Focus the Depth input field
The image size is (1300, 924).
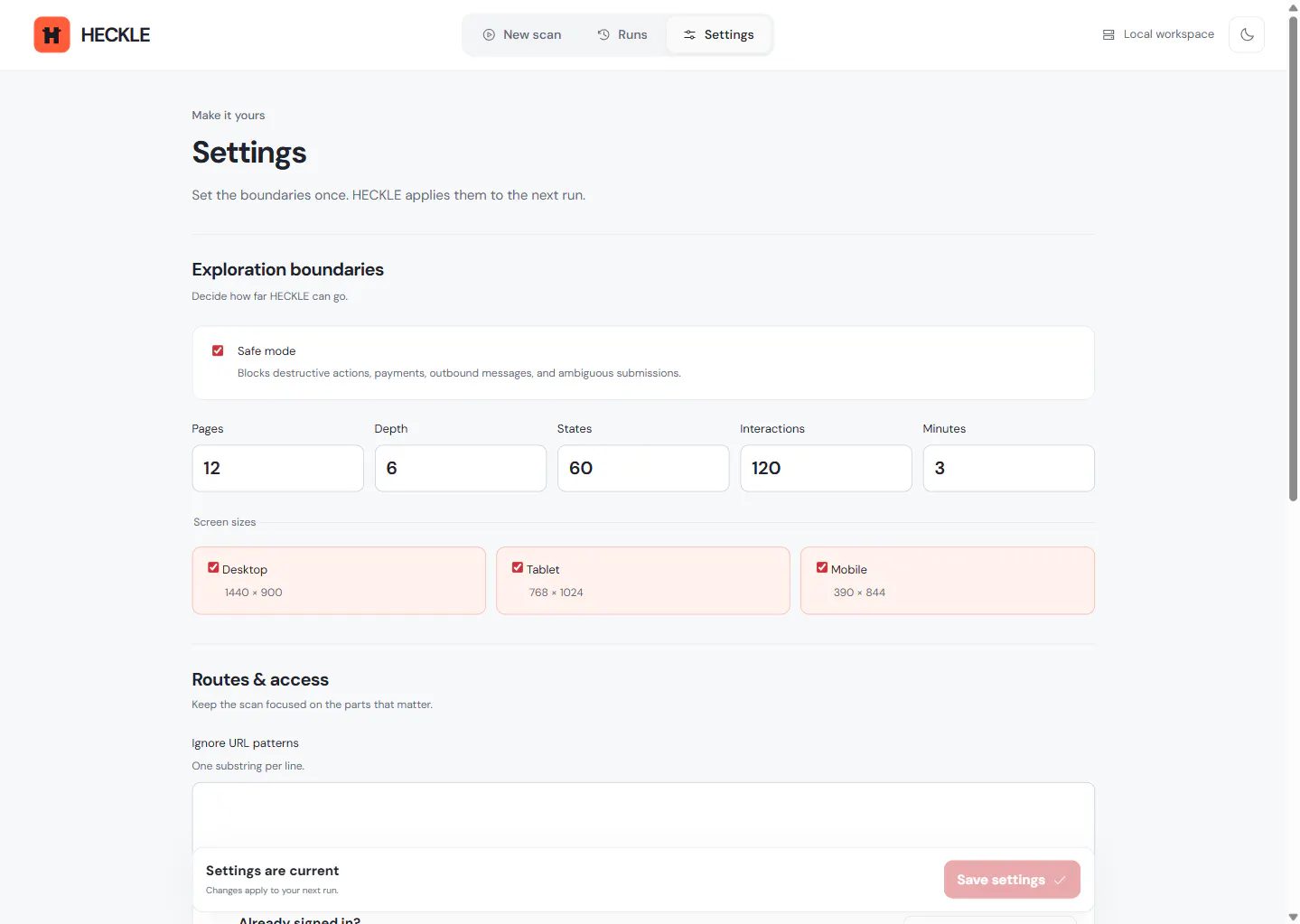click(x=461, y=468)
